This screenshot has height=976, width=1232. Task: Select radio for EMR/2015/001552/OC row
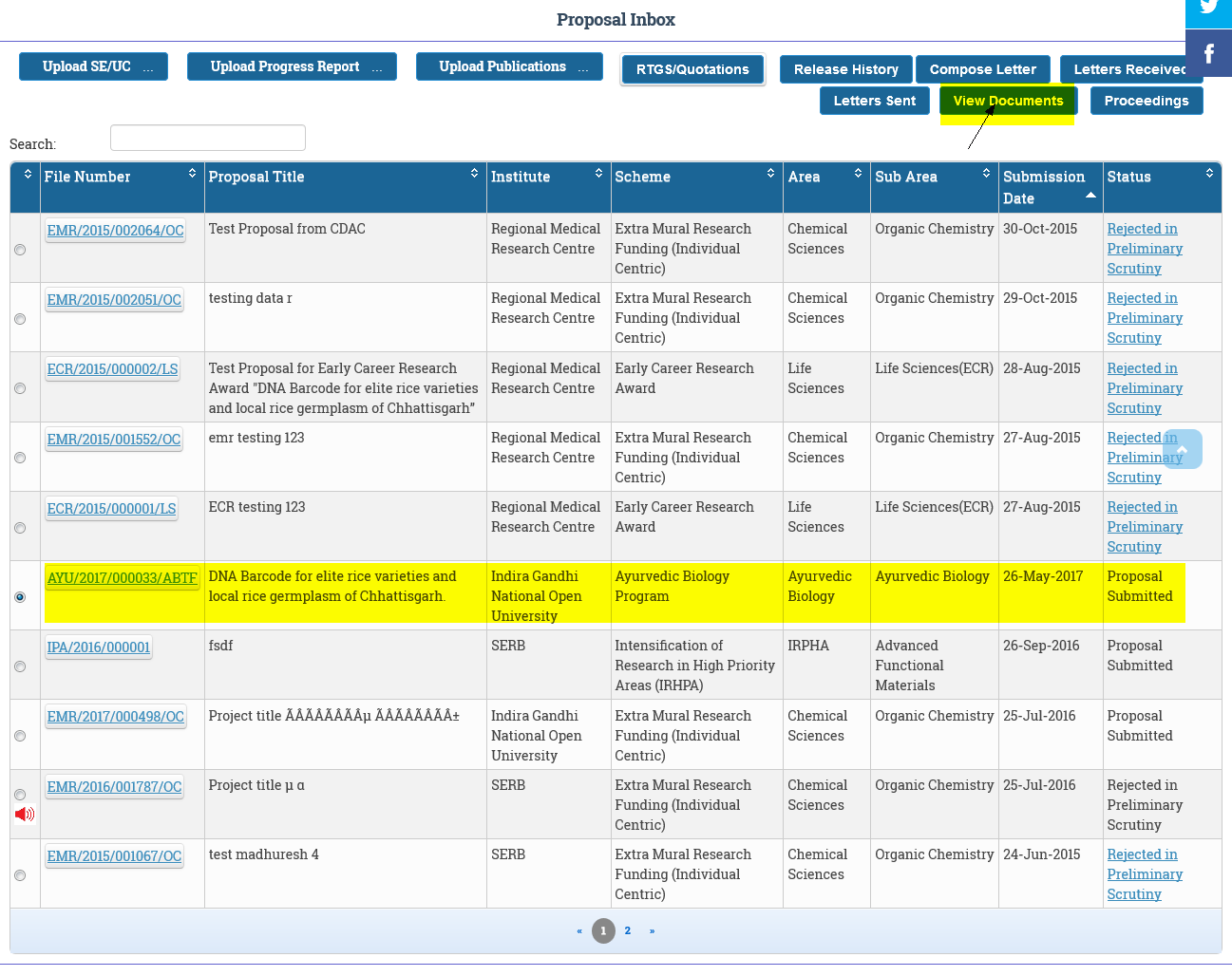tap(20, 458)
